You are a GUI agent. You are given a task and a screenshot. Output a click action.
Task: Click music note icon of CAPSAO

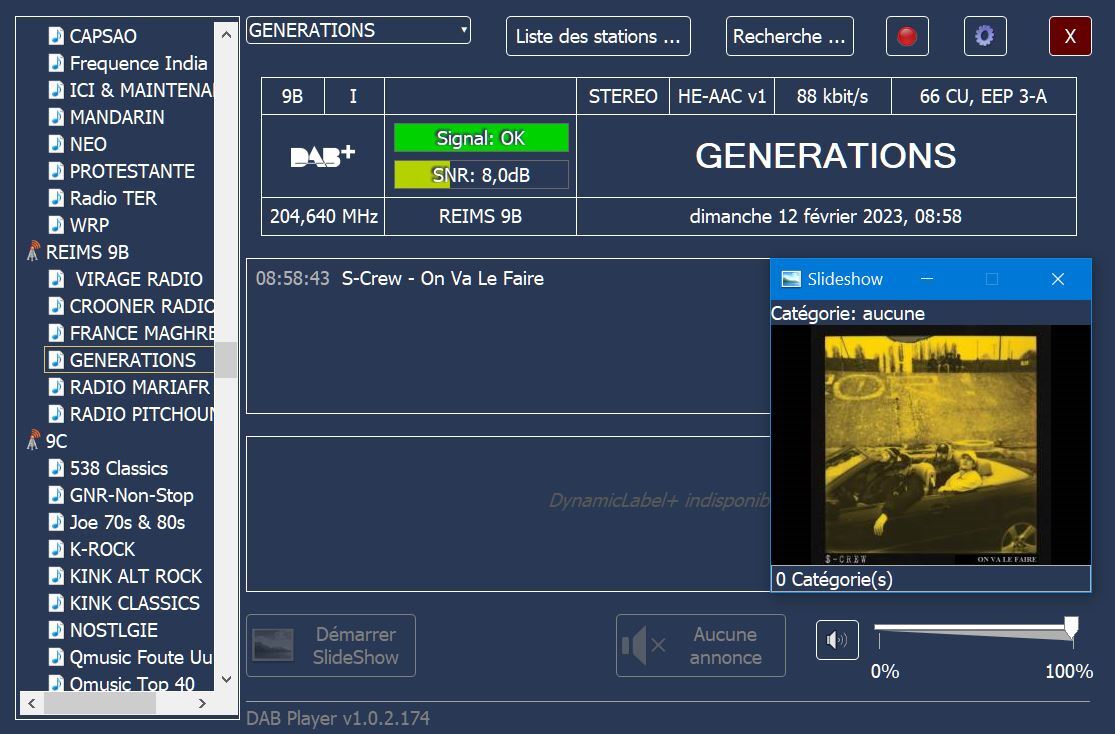pos(56,36)
